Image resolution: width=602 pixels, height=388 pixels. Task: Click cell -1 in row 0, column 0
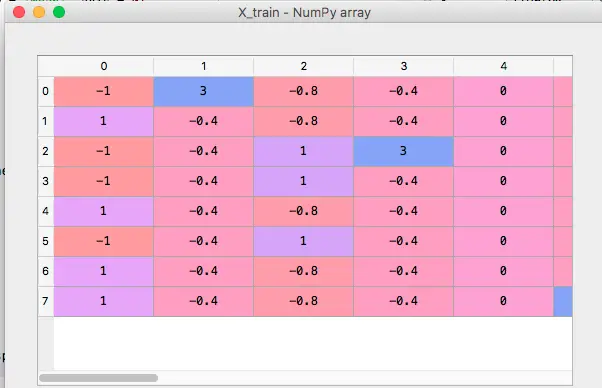[x=104, y=91]
